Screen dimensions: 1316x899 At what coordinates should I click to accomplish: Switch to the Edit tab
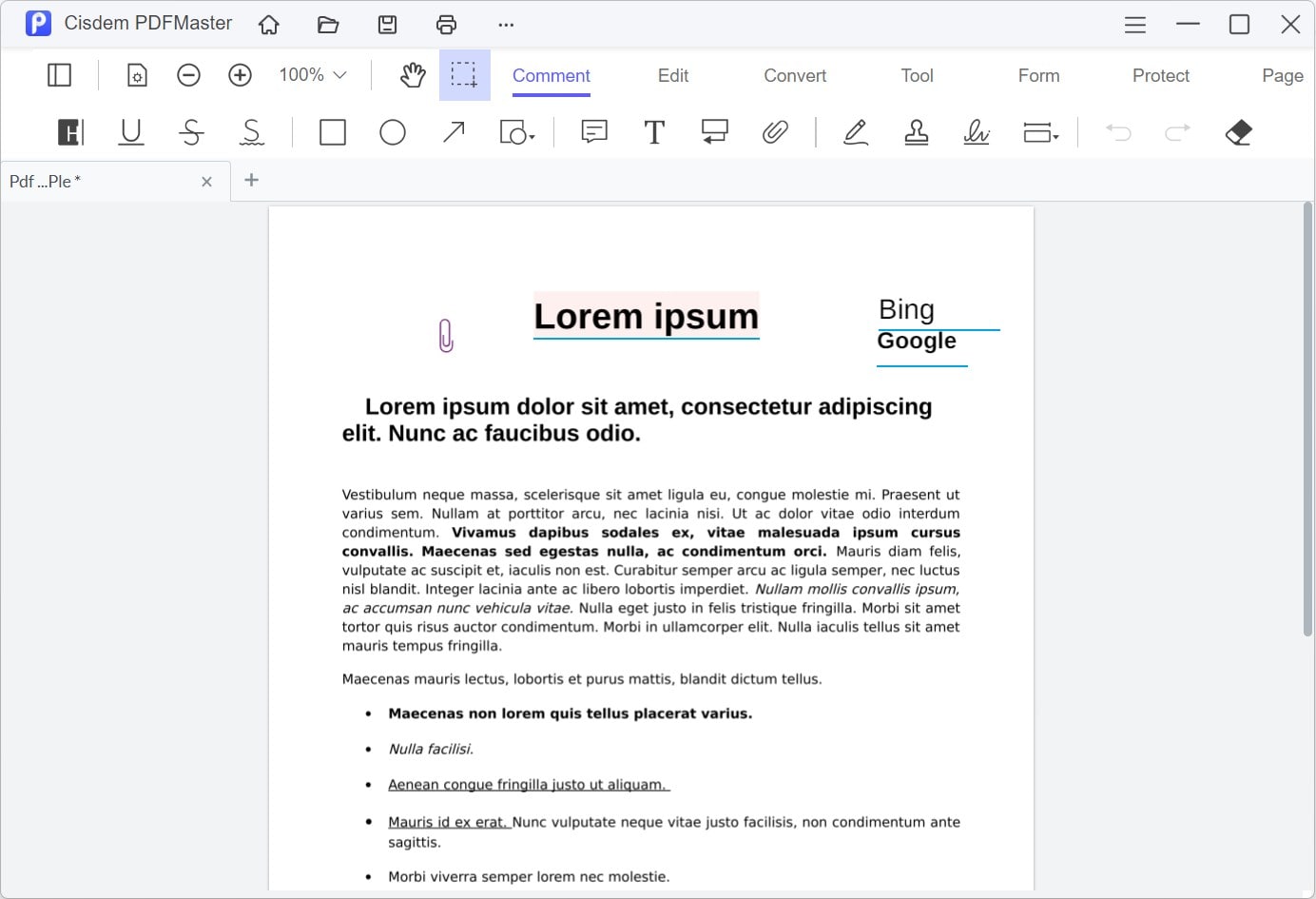(x=672, y=75)
